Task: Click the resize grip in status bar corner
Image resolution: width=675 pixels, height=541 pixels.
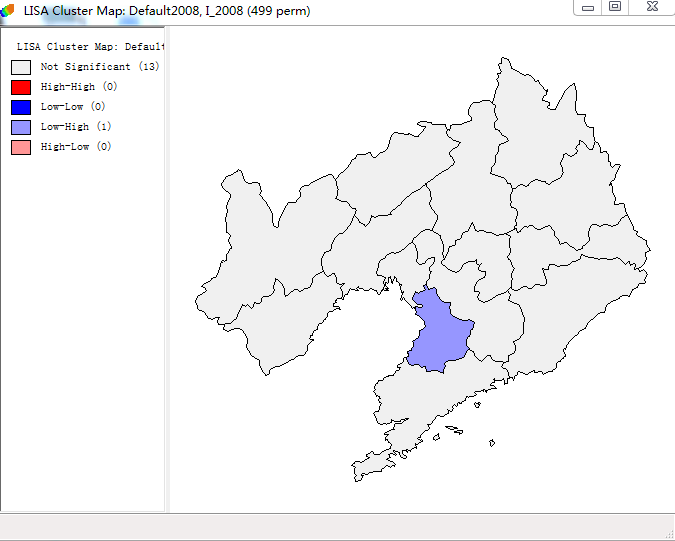Action: [669, 535]
